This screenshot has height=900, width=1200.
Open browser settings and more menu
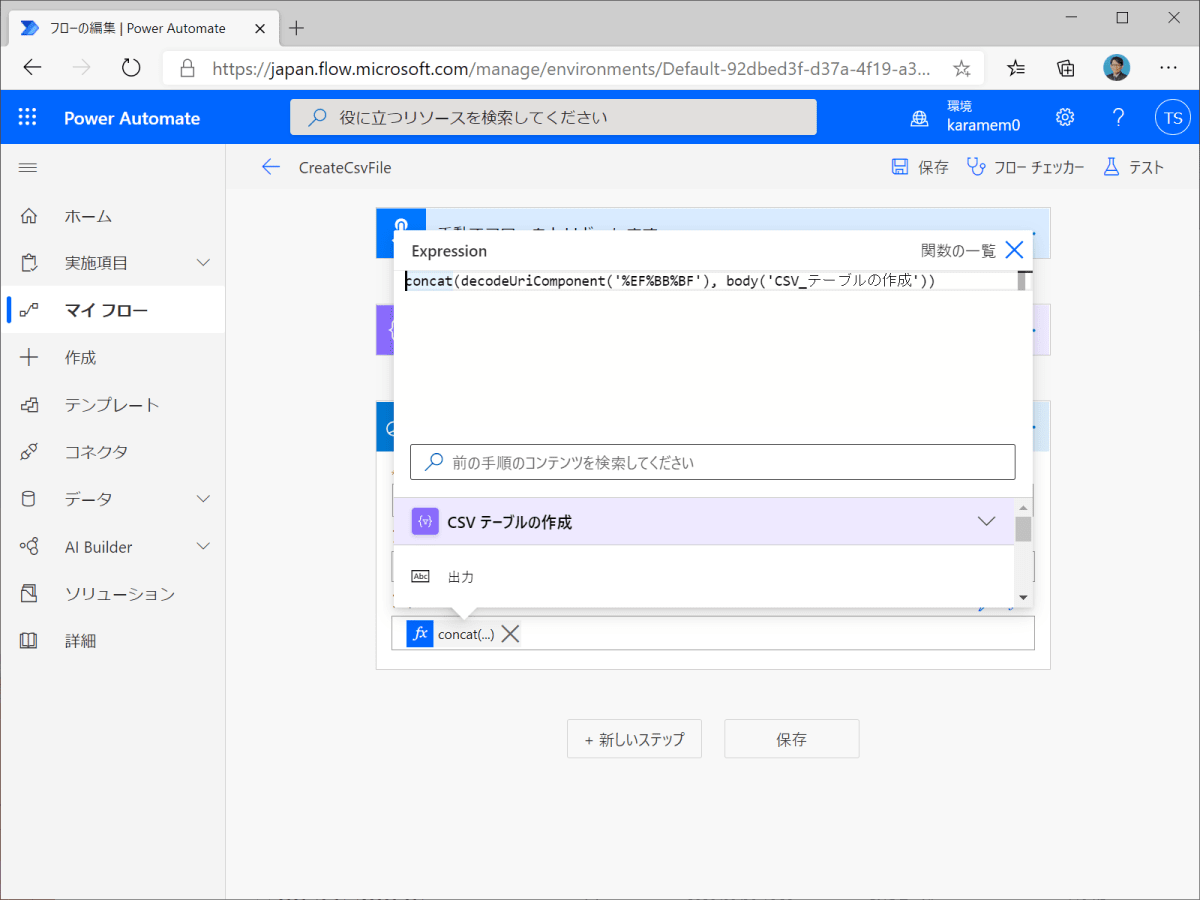pos(1168,68)
